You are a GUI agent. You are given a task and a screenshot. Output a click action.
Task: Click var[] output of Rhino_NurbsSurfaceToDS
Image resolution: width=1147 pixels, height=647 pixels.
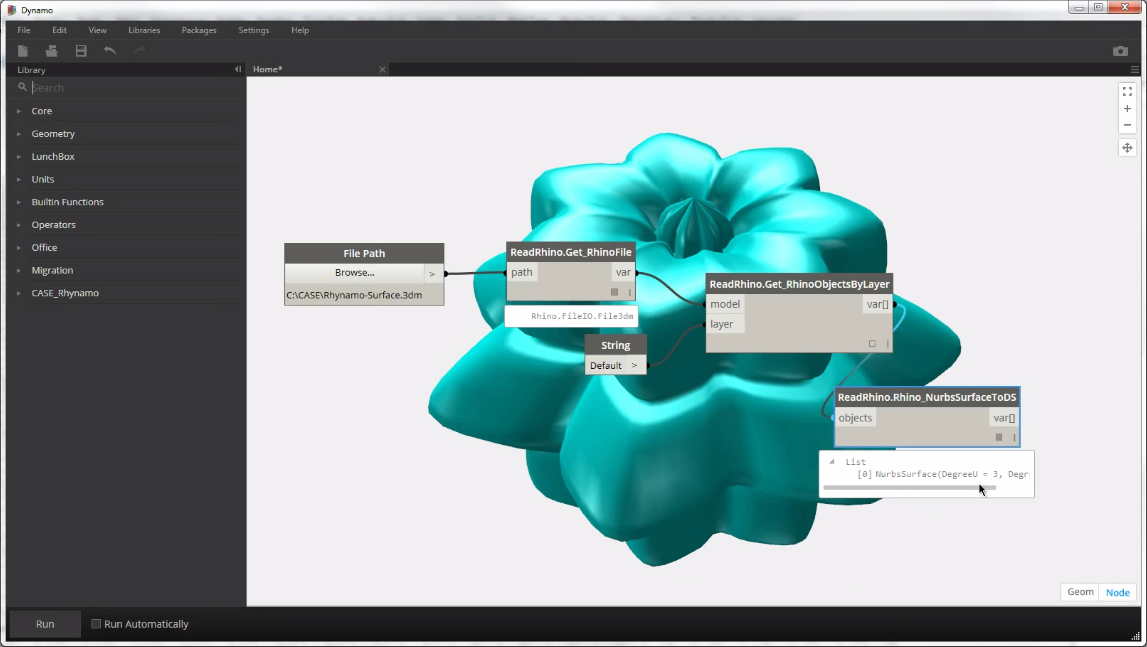[1004, 418]
